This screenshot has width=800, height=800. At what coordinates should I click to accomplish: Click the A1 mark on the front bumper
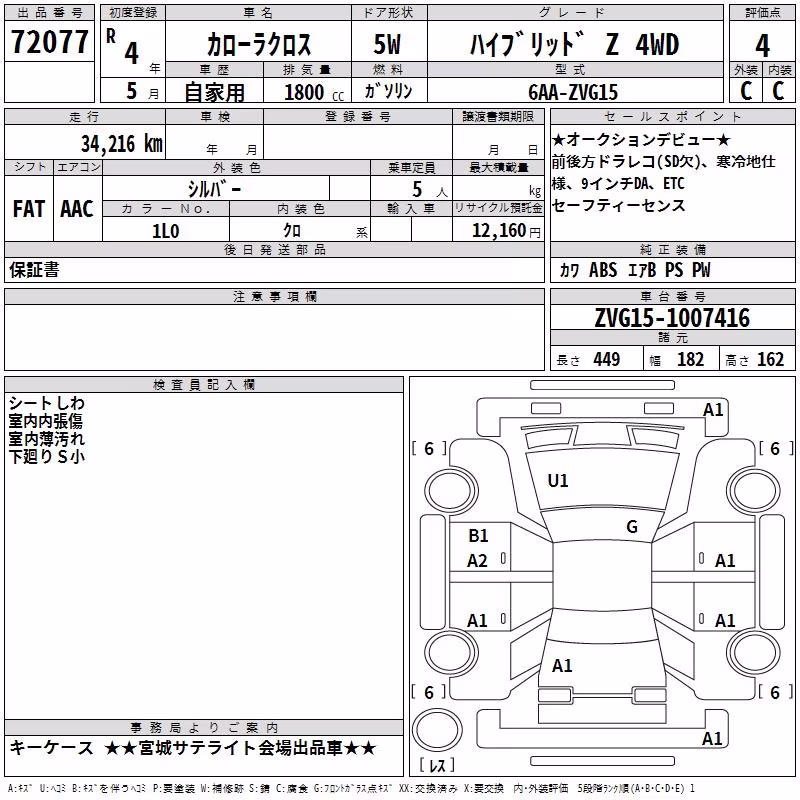[713, 410]
